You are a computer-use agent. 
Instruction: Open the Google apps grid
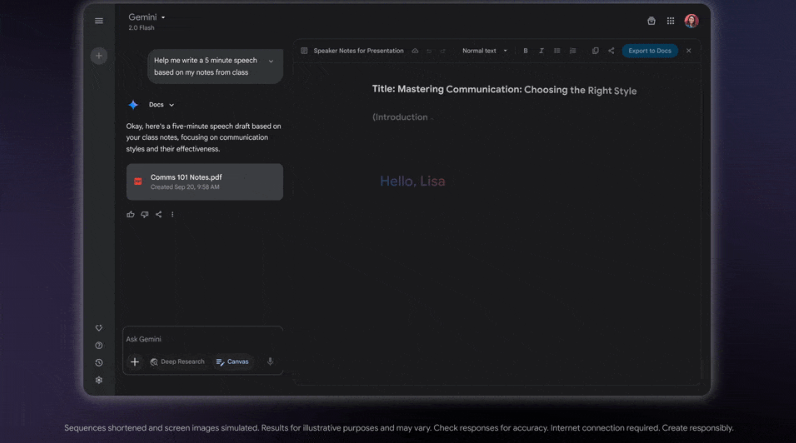[x=671, y=21]
